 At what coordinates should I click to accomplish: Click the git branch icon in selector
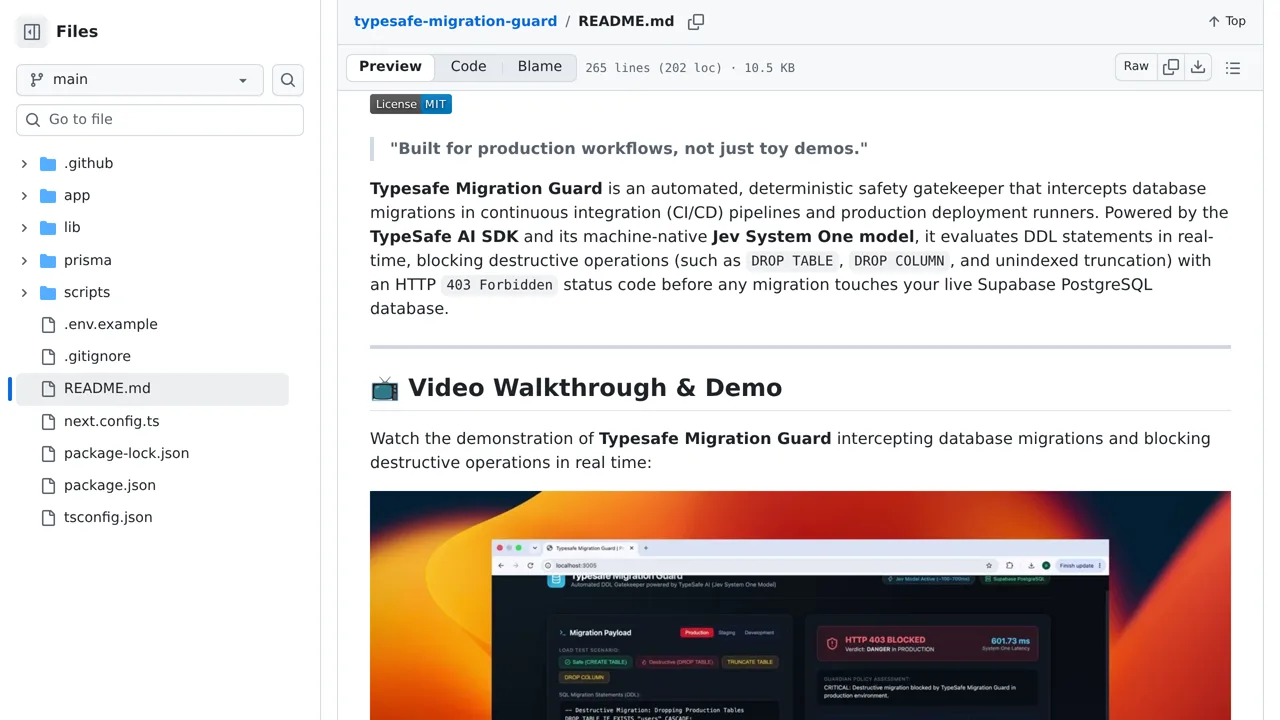click(x=37, y=80)
